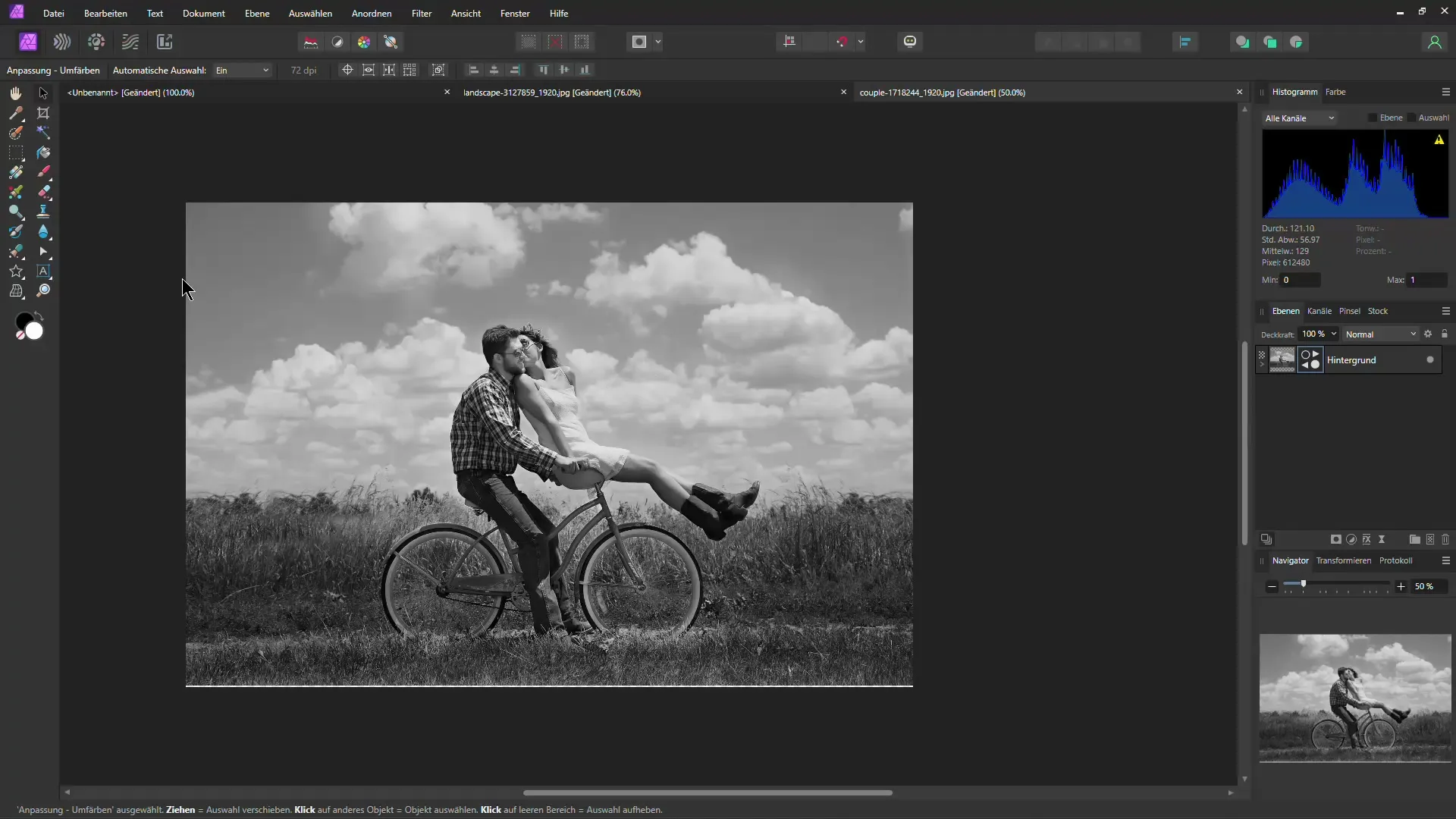Toggle the Quick Mask button
Image resolution: width=1456 pixels, height=819 pixels.
pyautogui.click(x=639, y=42)
